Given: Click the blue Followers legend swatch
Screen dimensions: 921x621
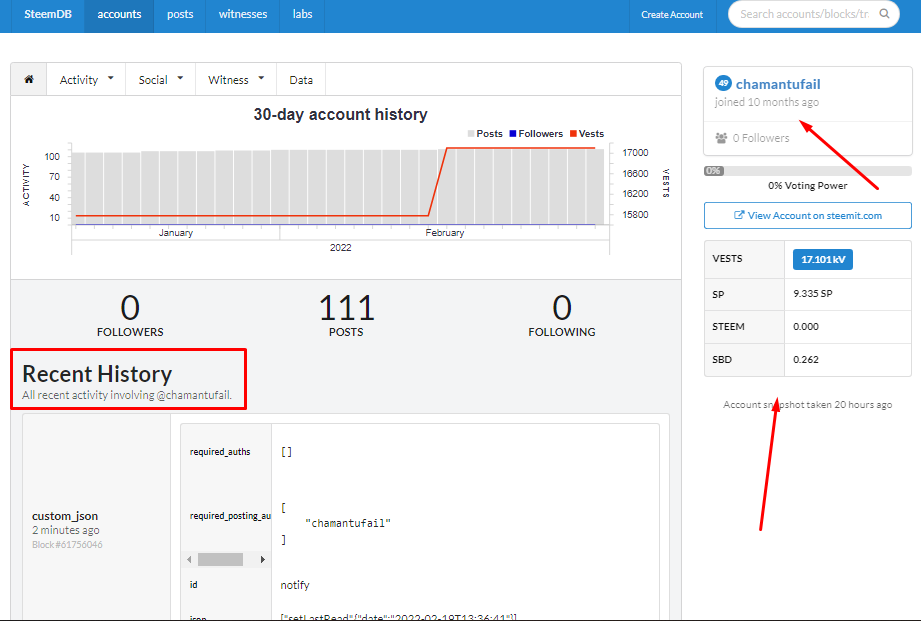Looking at the screenshot, I should (513, 134).
